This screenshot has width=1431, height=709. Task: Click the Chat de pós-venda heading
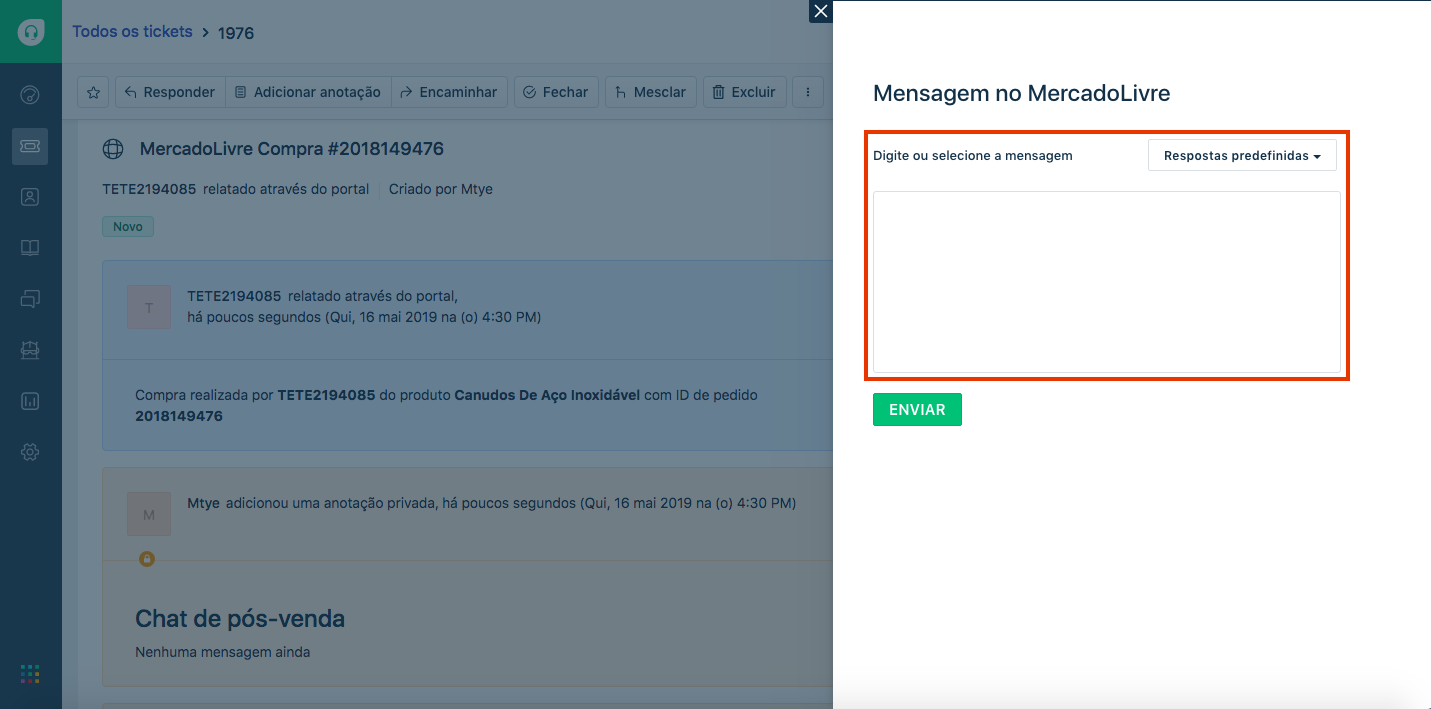[x=240, y=619]
